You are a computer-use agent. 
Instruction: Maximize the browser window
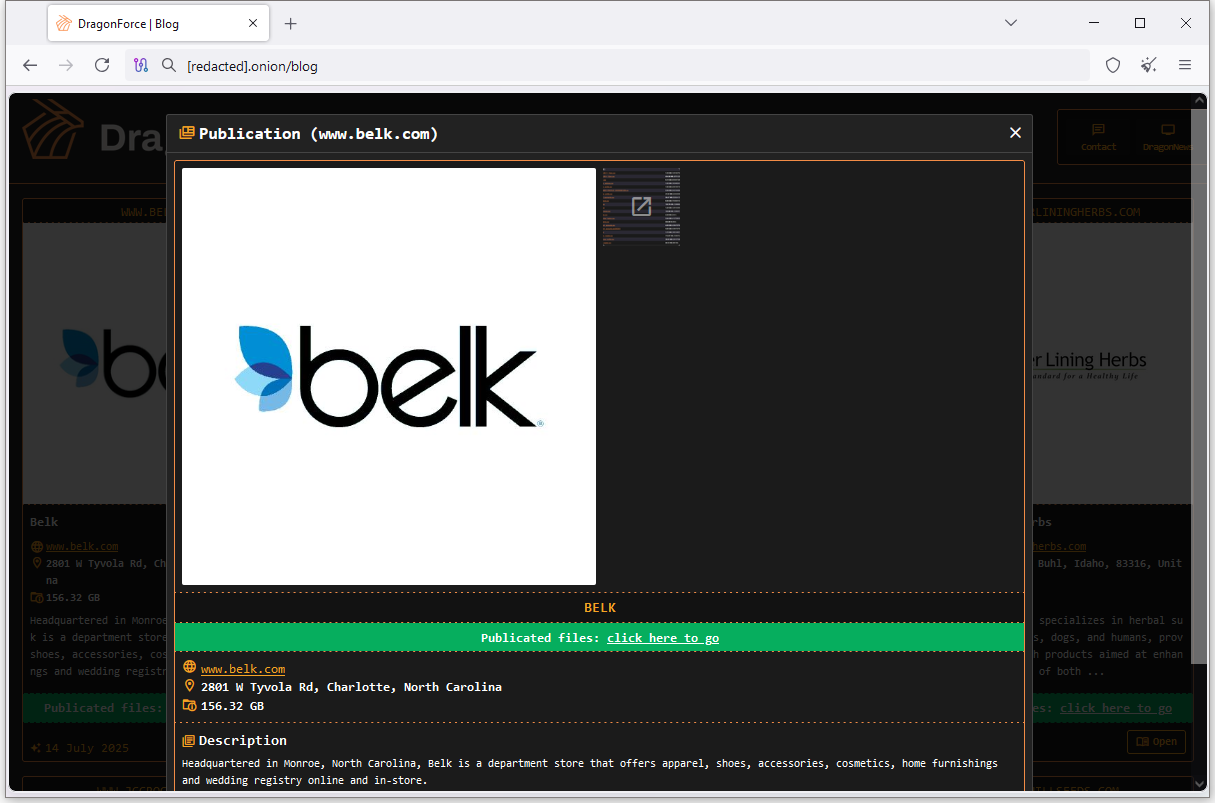(x=1139, y=23)
